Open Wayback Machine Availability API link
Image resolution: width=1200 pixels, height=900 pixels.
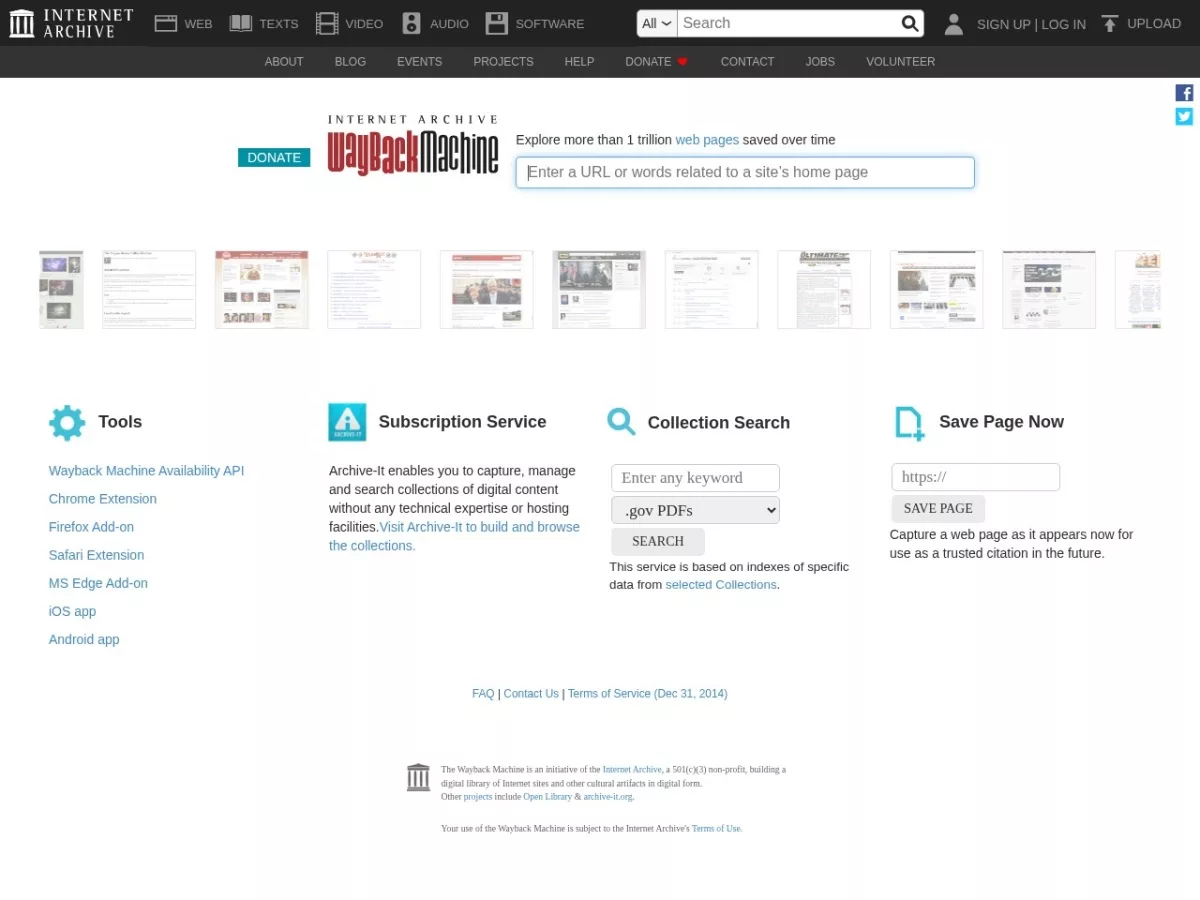click(x=146, y=471)
